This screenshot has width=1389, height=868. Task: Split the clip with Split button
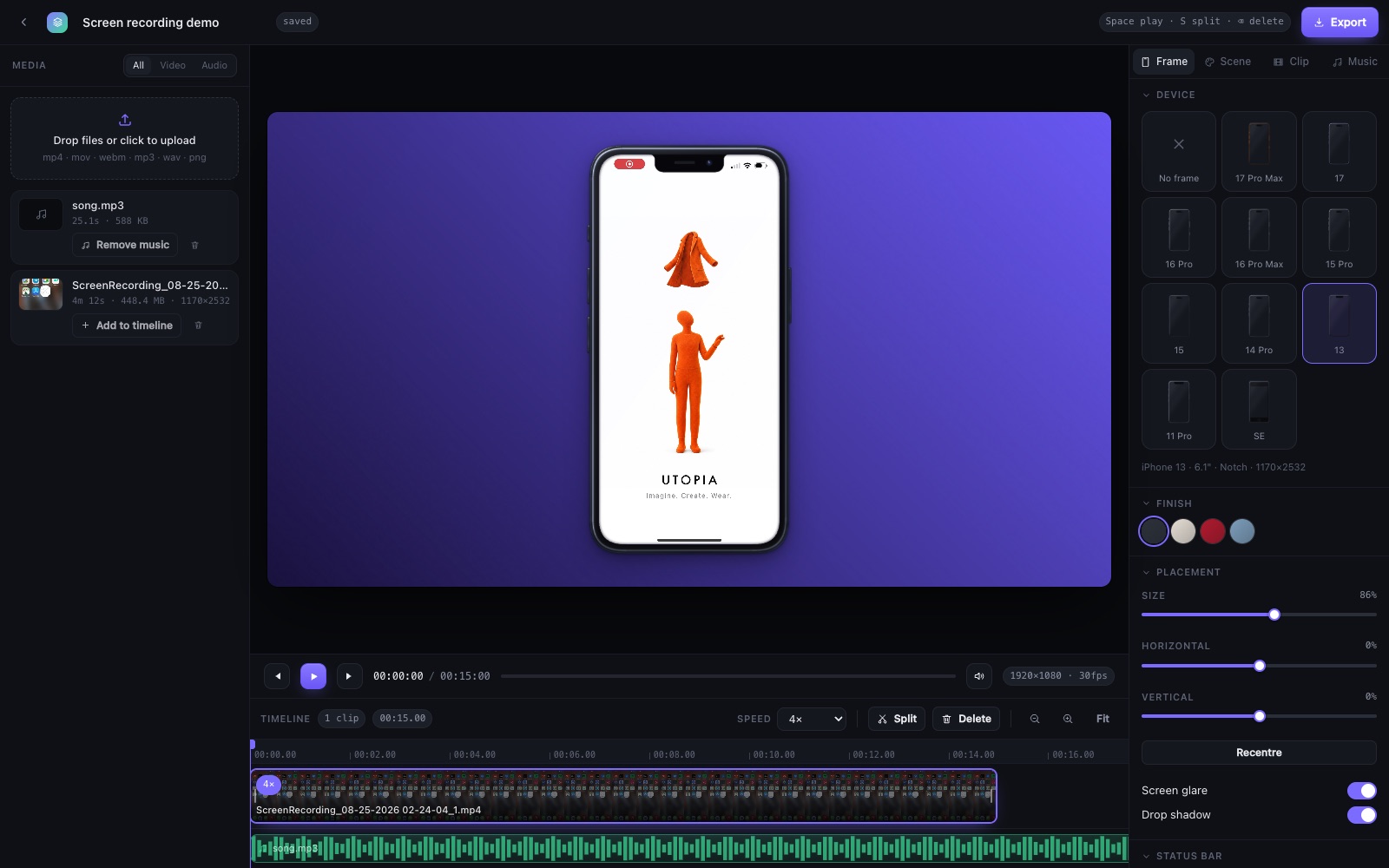coord(897,719)
